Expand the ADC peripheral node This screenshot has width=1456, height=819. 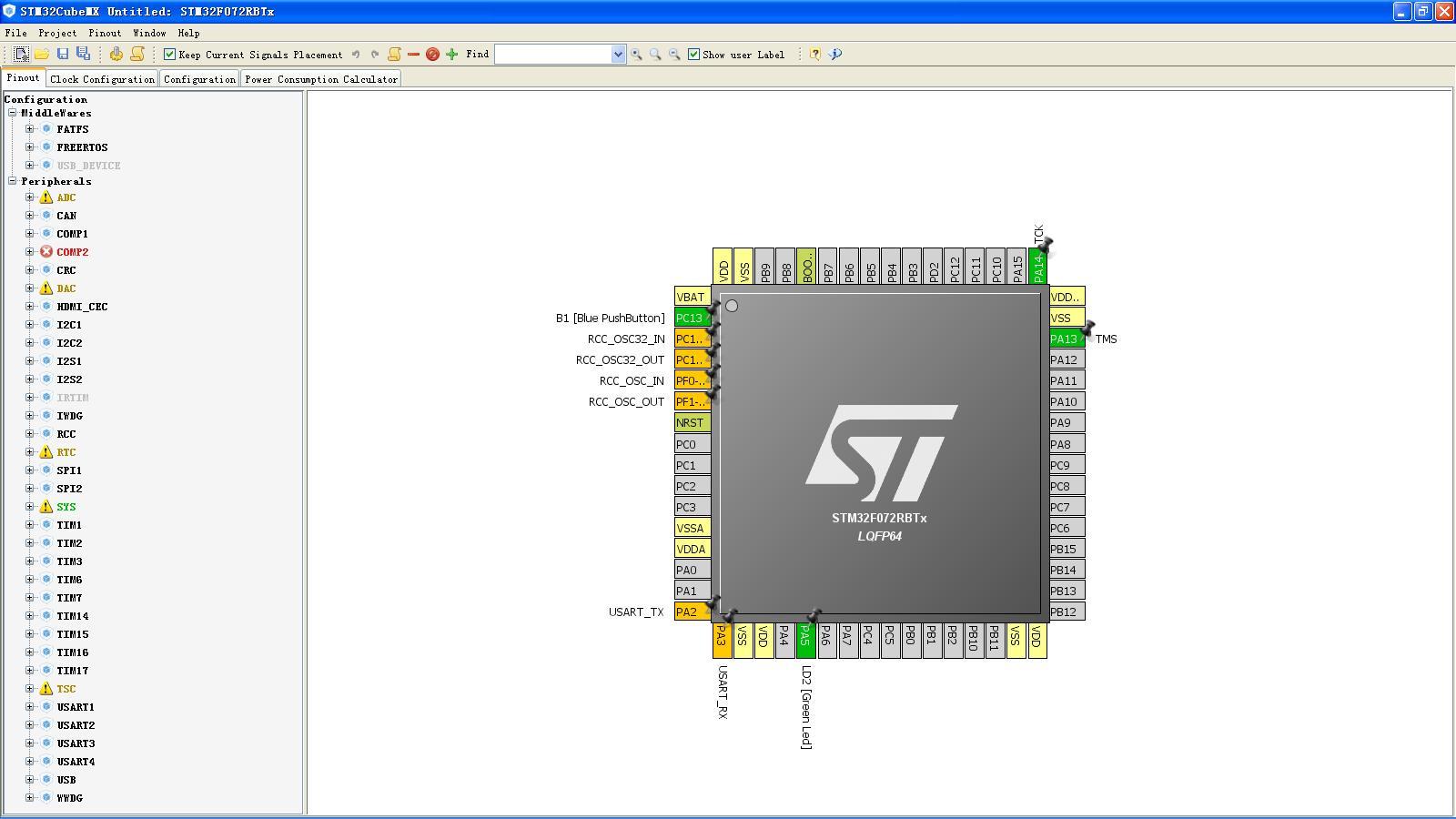(30, 197)
